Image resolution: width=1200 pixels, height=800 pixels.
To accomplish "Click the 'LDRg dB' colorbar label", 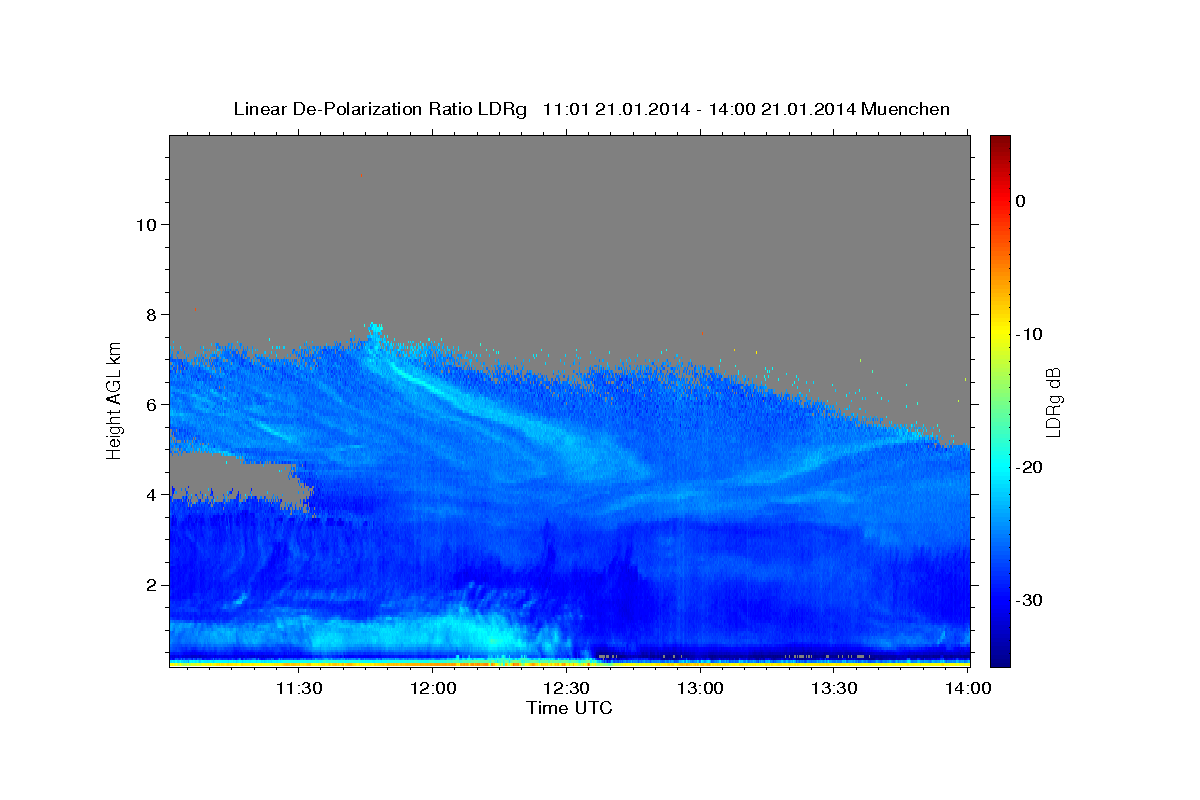I will [1053, 402].
